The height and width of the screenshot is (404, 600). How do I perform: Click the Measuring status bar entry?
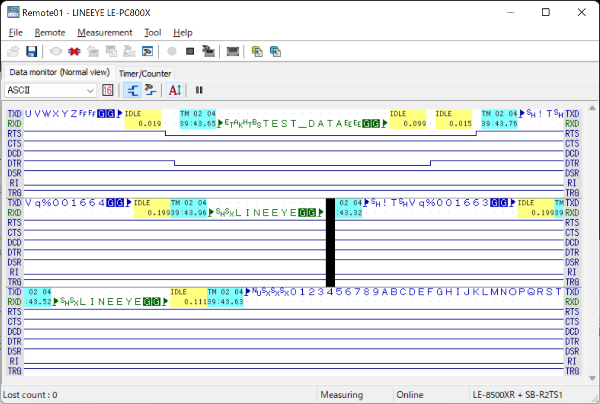(342, 394)
